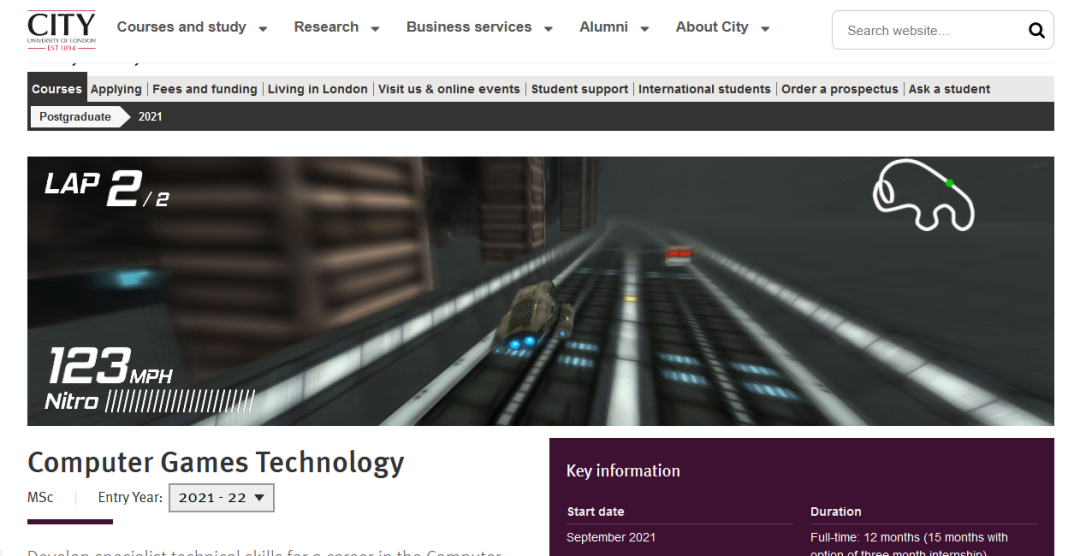Open the Ask a student page
Screen dimensions: 1080x556
tap(949, 89)
